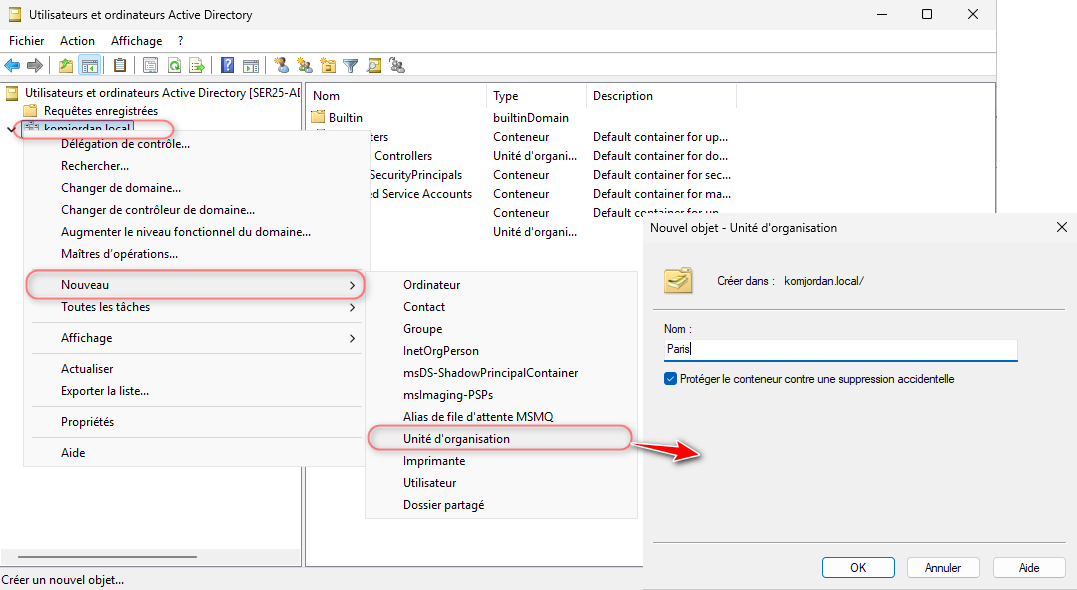Expand the Toutes les tâches submenu arrow
The width and height of the screenshot is (1077, 590).
tap(352, 307)
